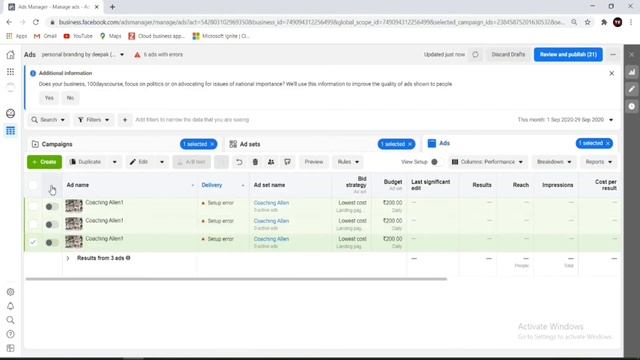Open the more options ellipsis menu
Image resolution: width=640 pixels, height=360 pixels.
click(x=613, y=54)
